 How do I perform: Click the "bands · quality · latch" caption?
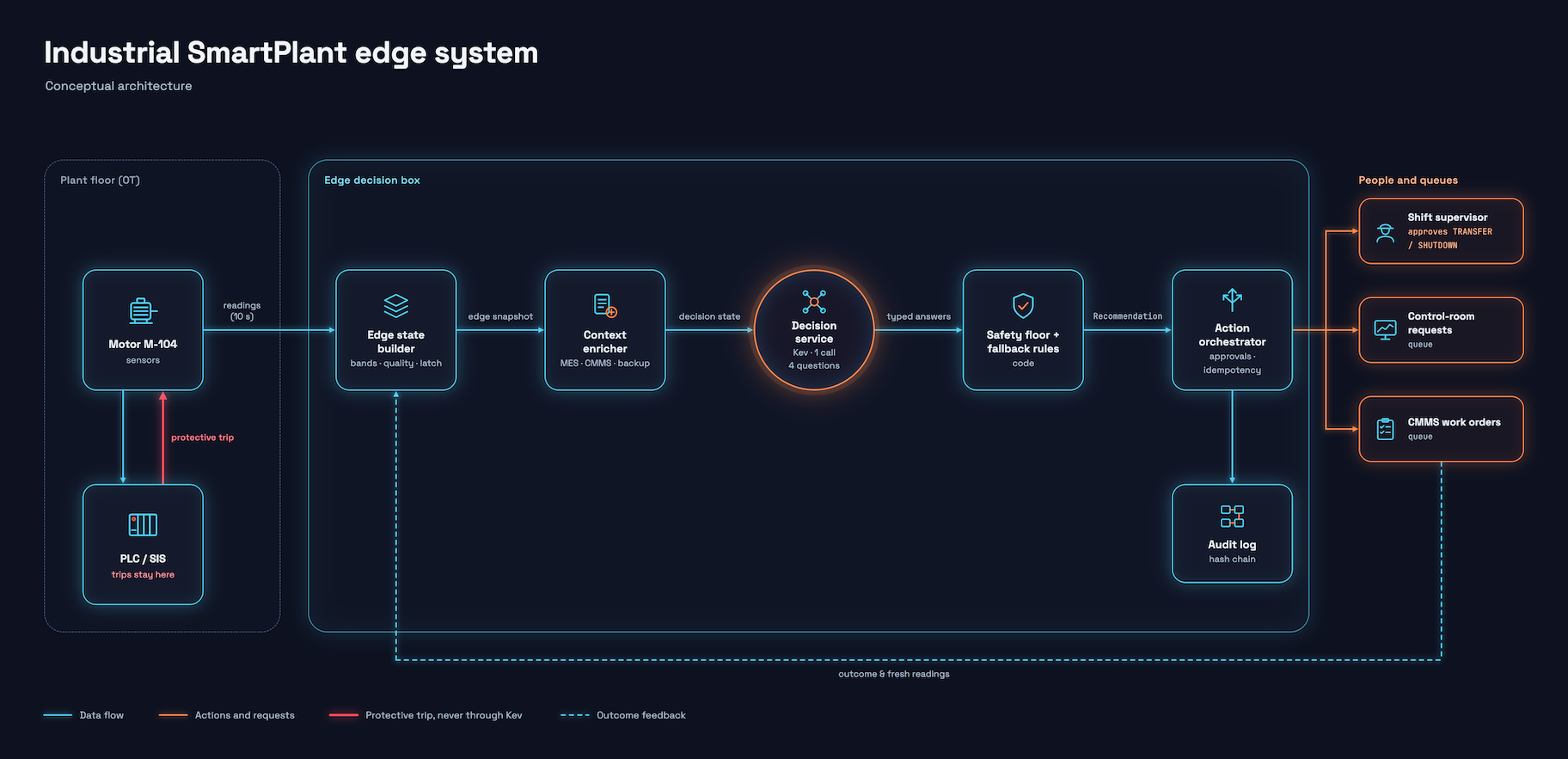pyautogui.click(x=396, y=364)
